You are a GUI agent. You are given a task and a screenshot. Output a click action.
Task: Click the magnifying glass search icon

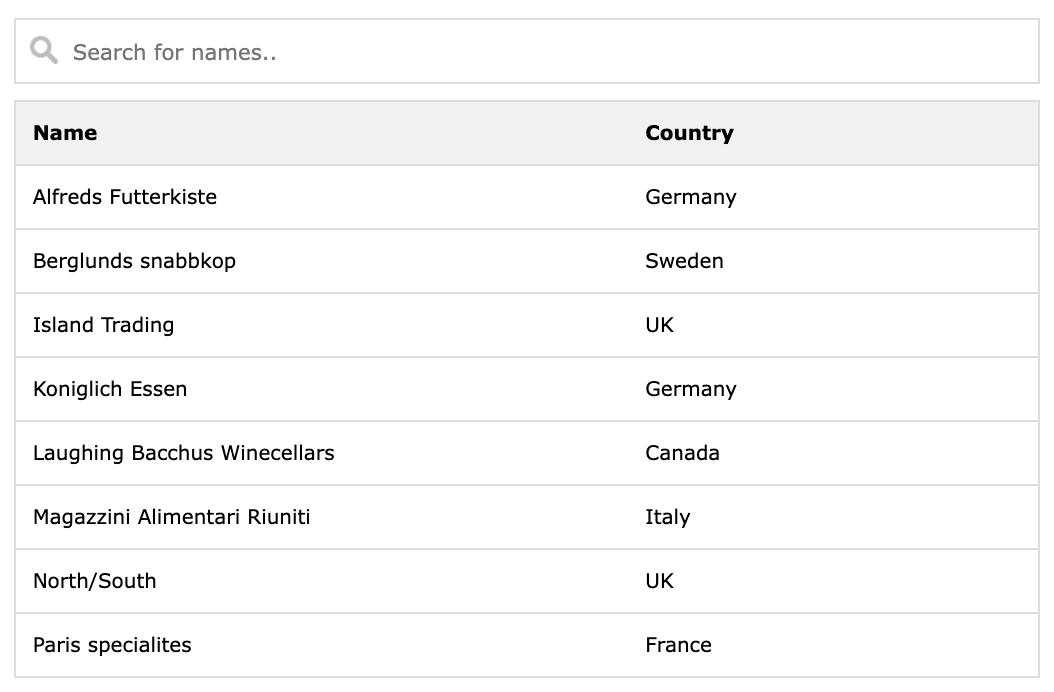[44, 50]
